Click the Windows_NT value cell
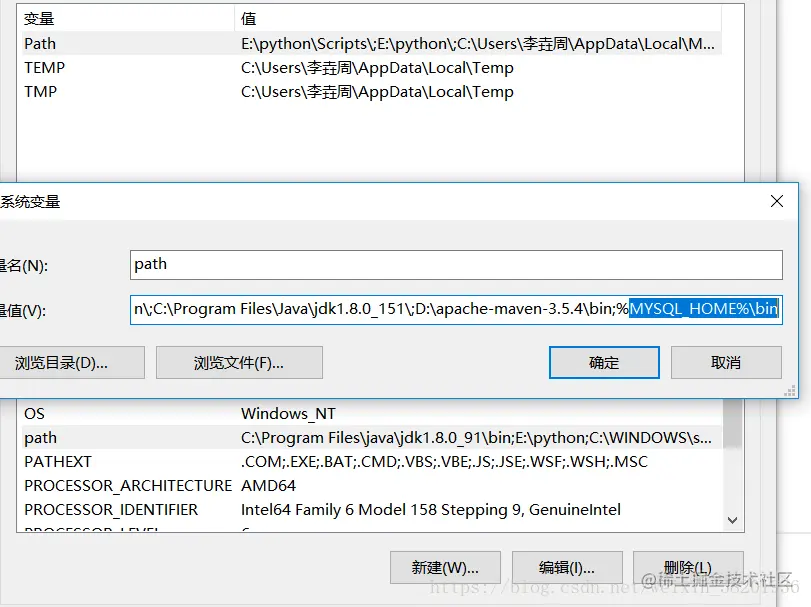811x607 pixels. (288, 414)
